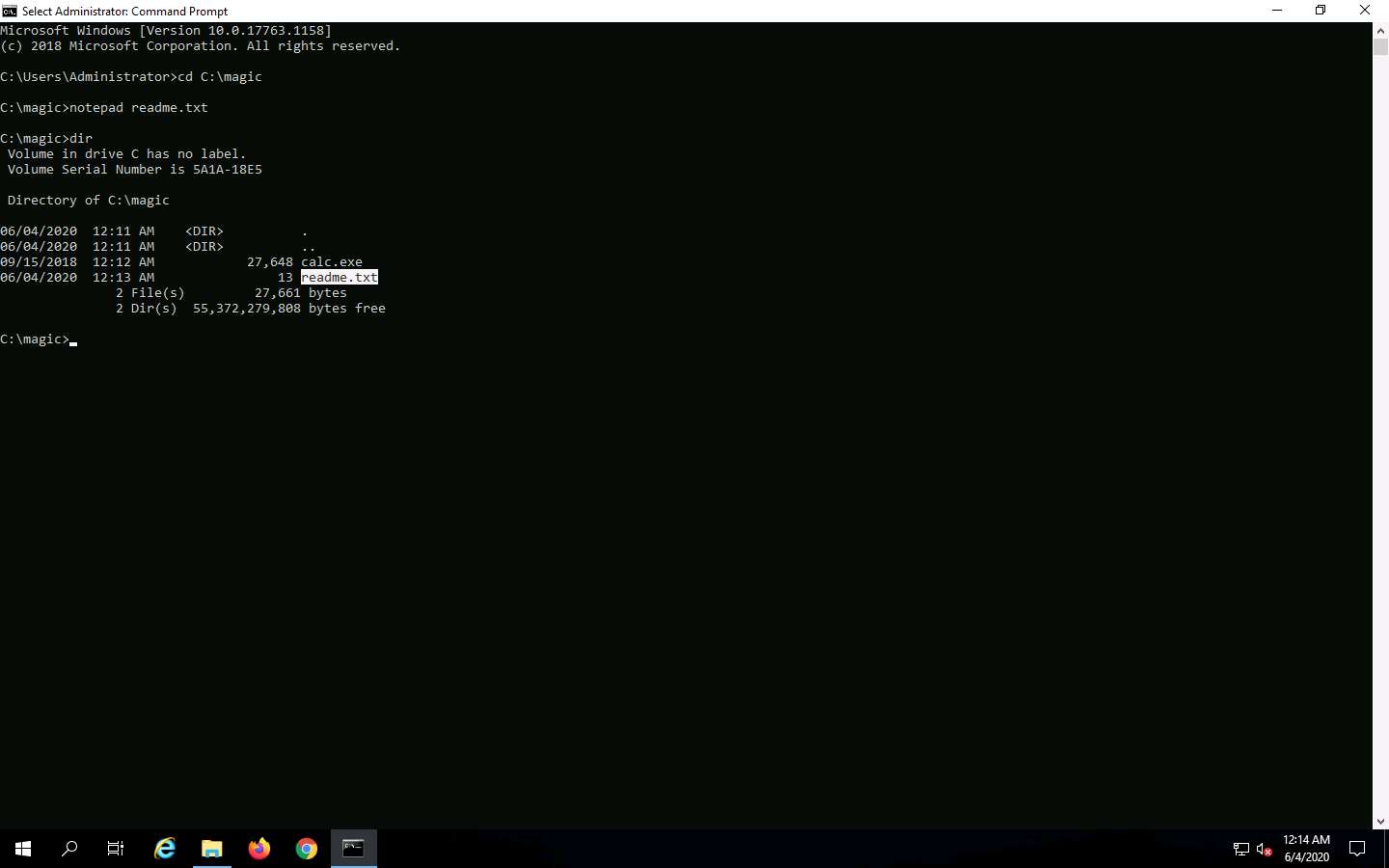The image size is (1389, 868).
Task: Click the 'notepad readme.txt' command text
Action: 139,107
